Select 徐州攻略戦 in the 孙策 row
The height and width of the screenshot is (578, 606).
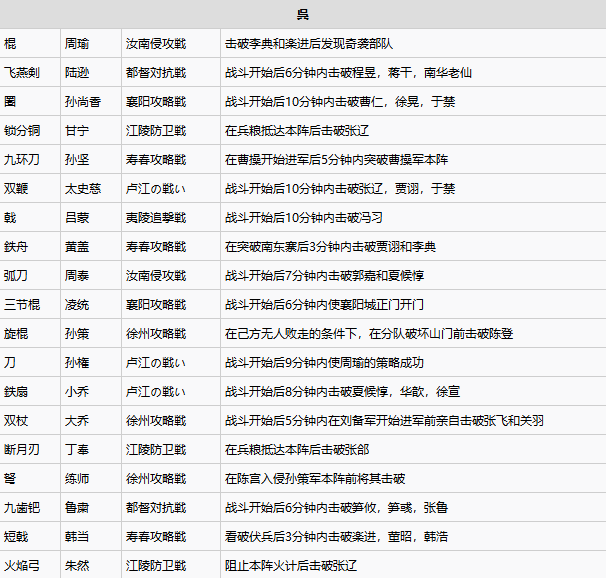coord(156,333)
